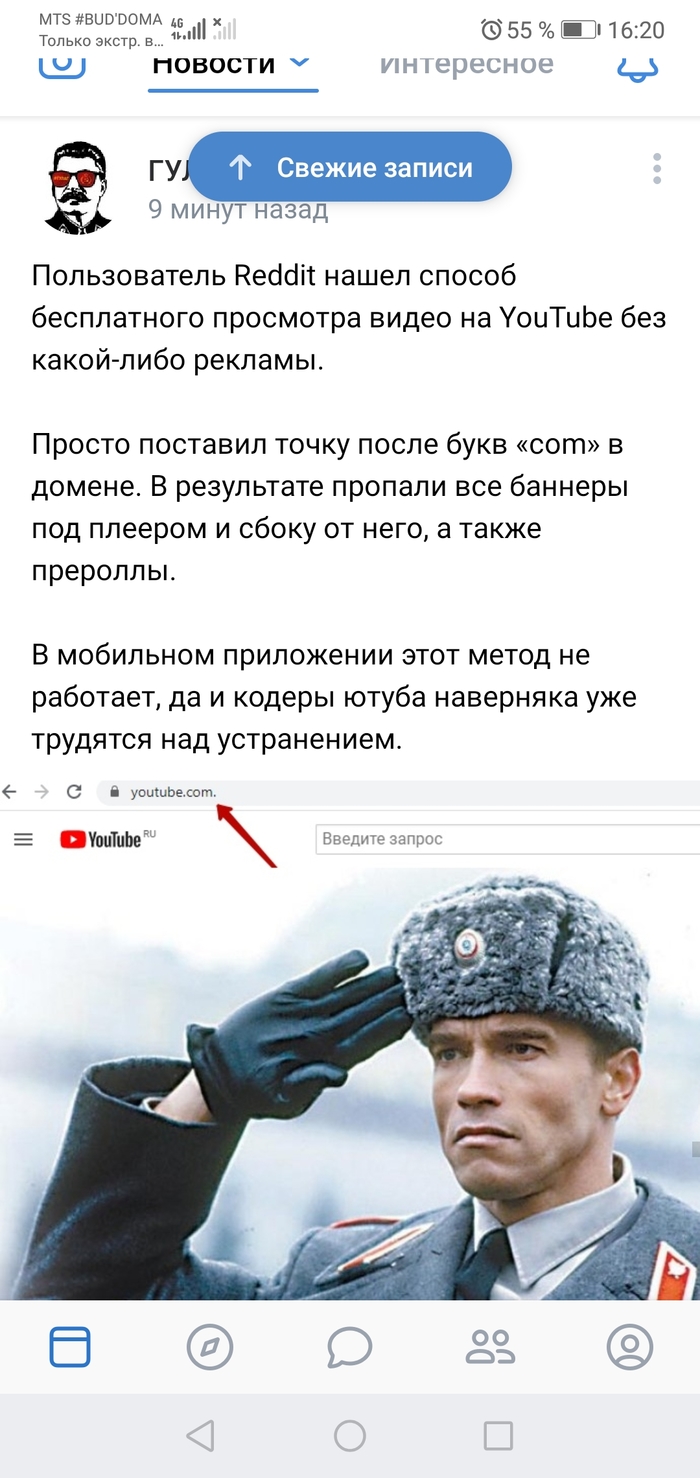700x1478 pixels.
Task: Switch to the Интересное tab
Action: point(466,63)
